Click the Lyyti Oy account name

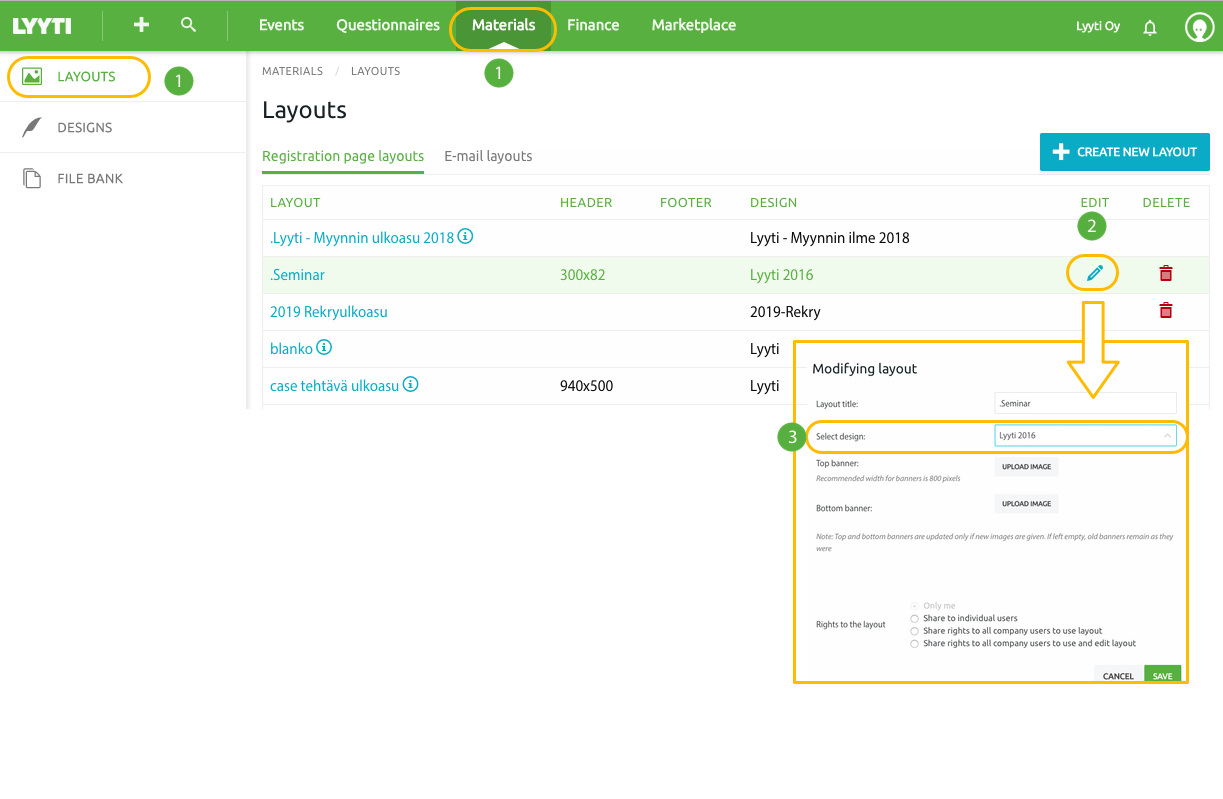(1098, 26)
